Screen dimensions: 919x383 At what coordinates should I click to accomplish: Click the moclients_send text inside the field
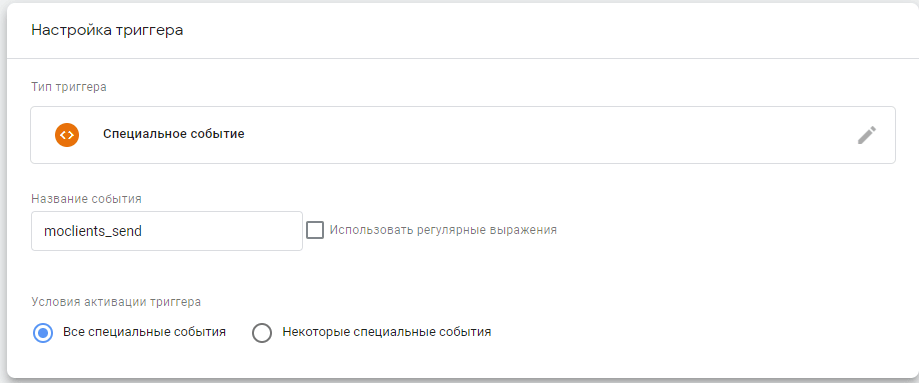93,231
